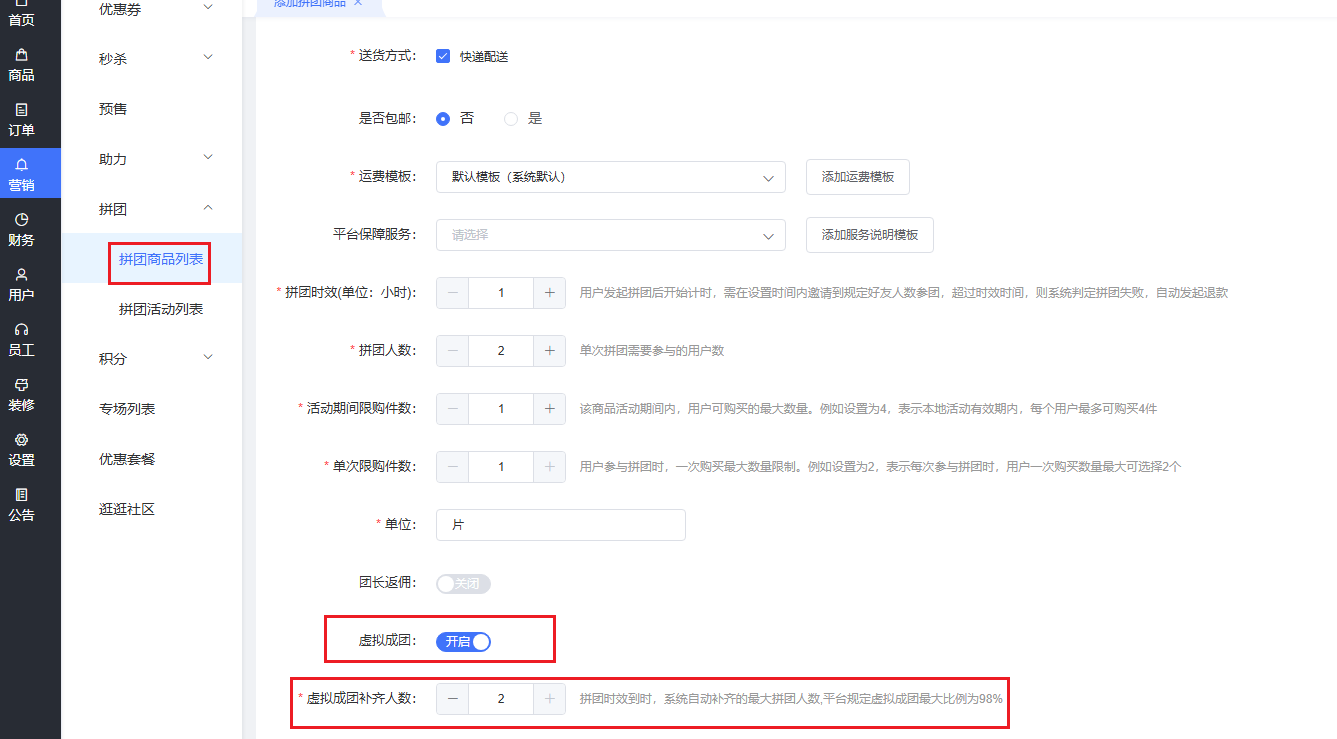This screenshot has height=739, width=1337.
Task: Click the 拼团人数 number input
Action: point(501,351)
